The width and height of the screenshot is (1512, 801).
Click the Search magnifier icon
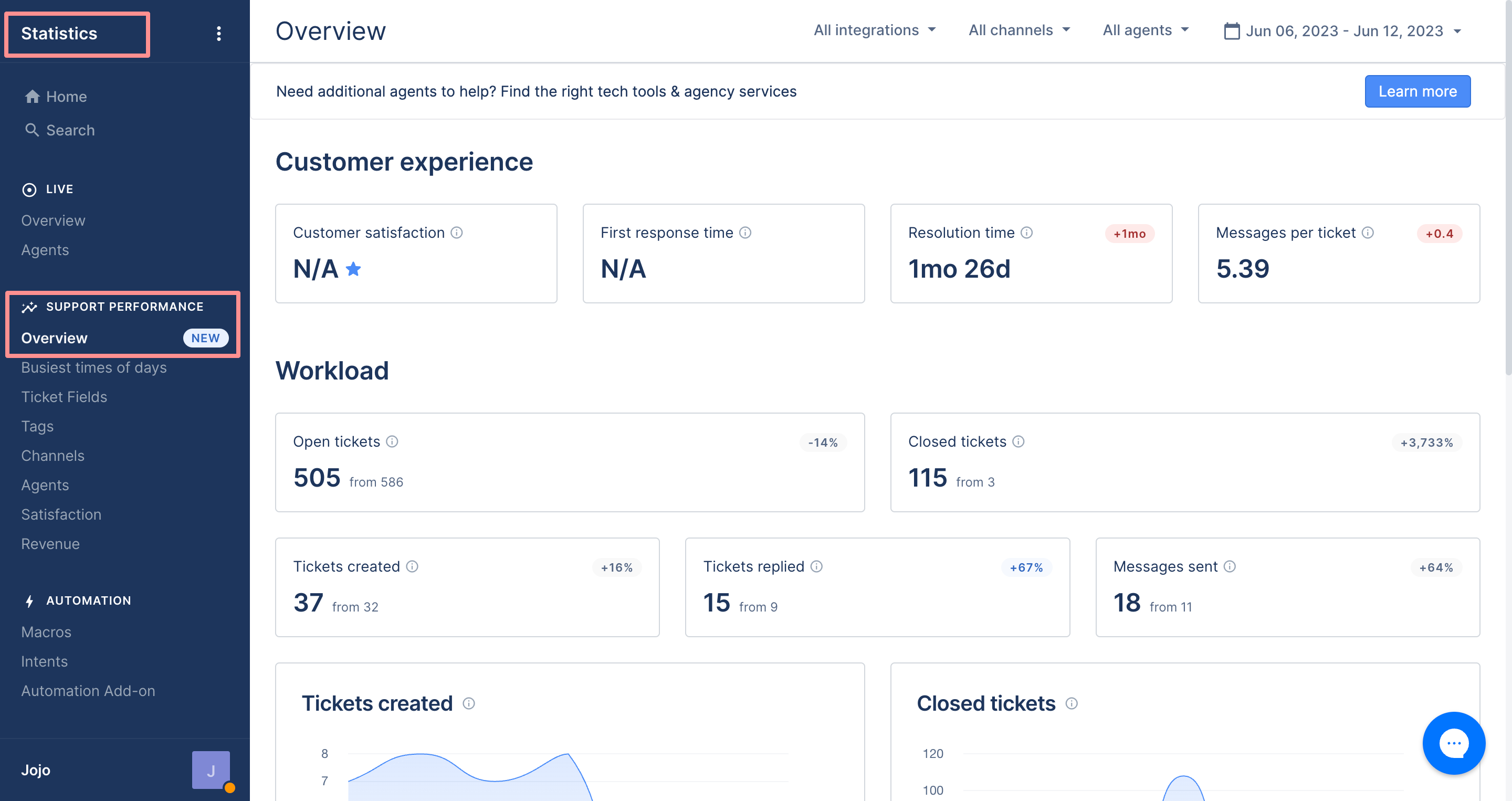pos(32,130)
